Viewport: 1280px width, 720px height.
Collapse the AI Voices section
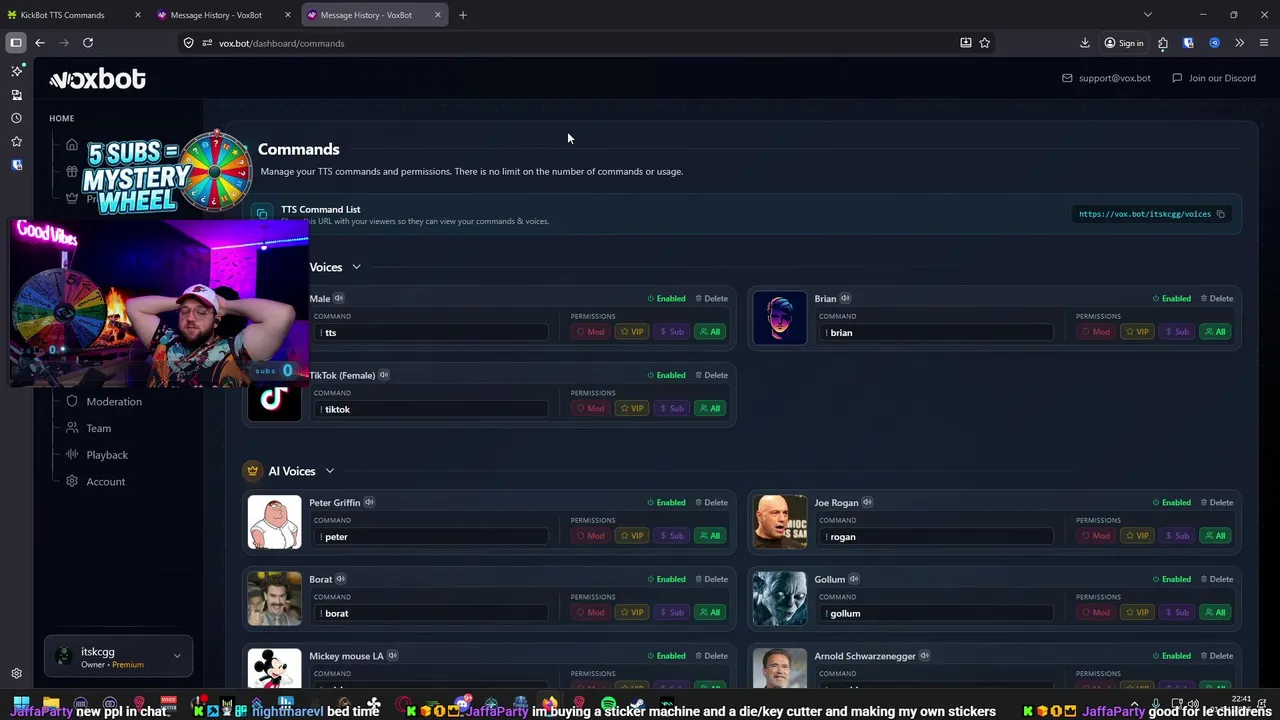coord(329,471)
